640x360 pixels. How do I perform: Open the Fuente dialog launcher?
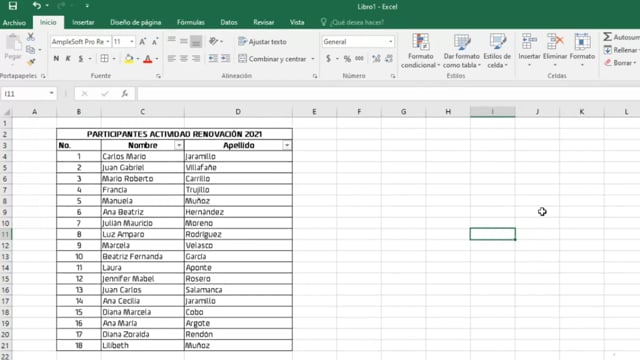click(x=158, y=76)
